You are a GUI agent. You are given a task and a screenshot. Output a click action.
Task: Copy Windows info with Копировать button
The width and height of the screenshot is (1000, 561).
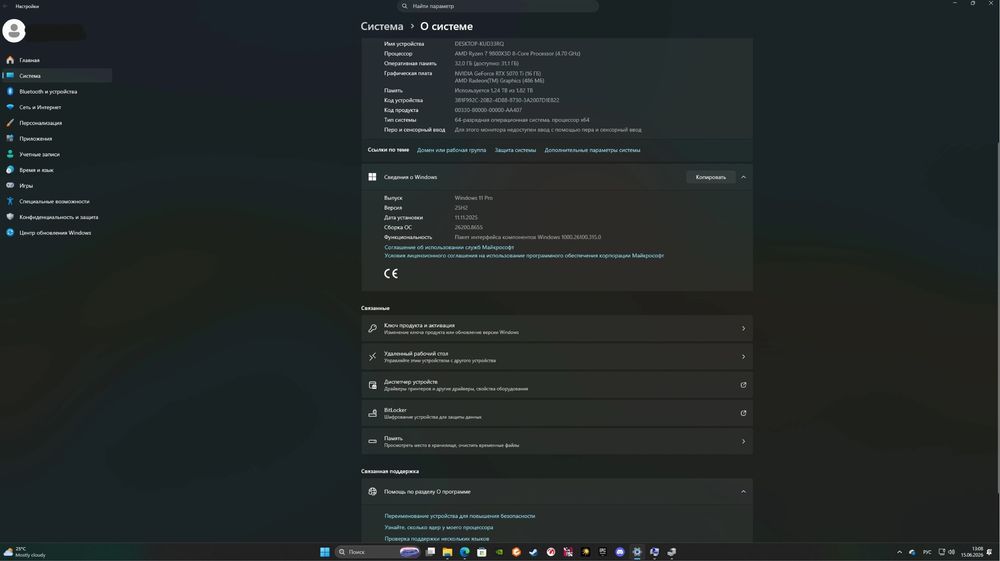[710, 177]
